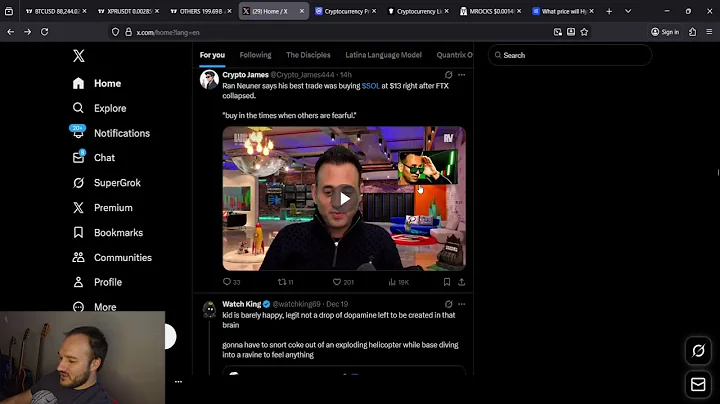This screenshot has width=720, height=404.
Task: Ask Grok about Crypto James post
Action: click(x=449, y=74)
